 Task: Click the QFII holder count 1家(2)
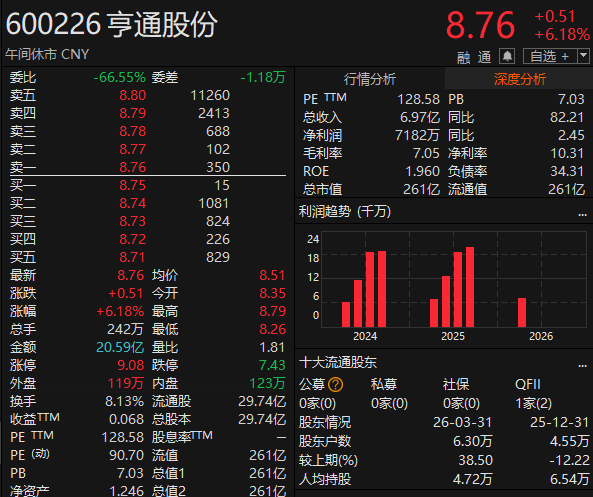click(x=534, y=404)
